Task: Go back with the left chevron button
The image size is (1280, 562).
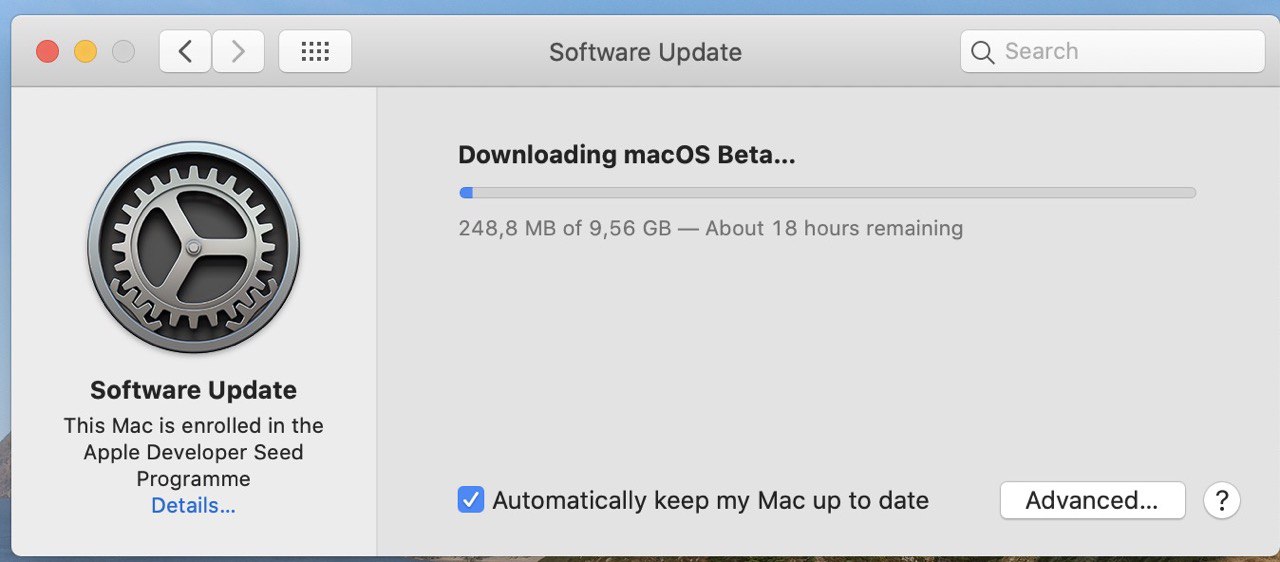Action: [185, 51]
